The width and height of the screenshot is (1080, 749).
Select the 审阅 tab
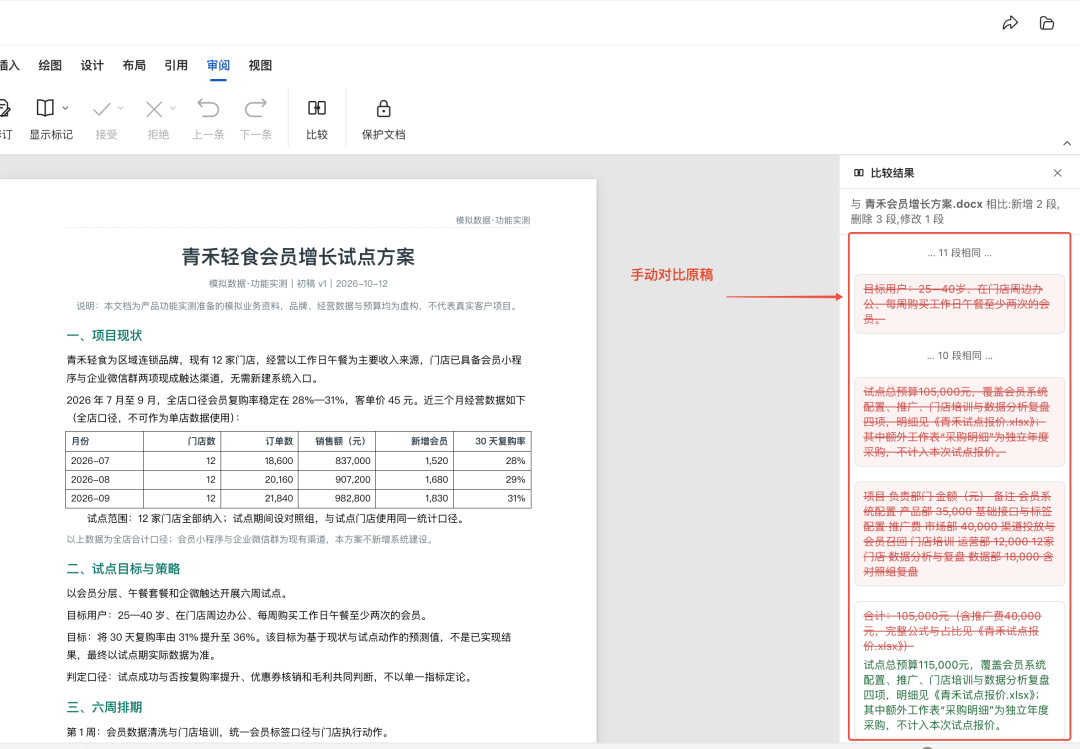pos(218,65)
